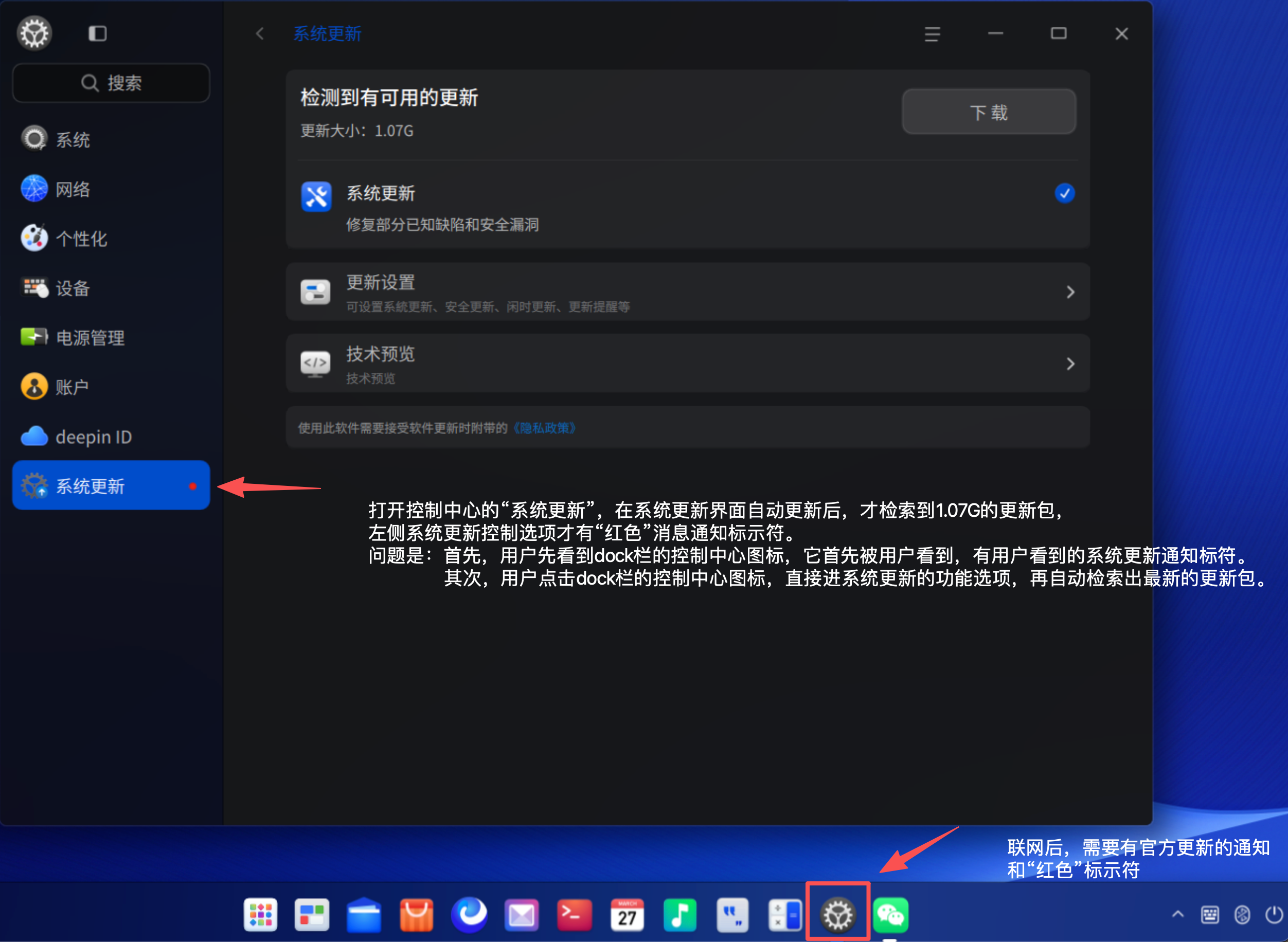Viewport: 1288px width, 942px height.
Task: Click the 更新设置 toggle icon
Action: 315,293
